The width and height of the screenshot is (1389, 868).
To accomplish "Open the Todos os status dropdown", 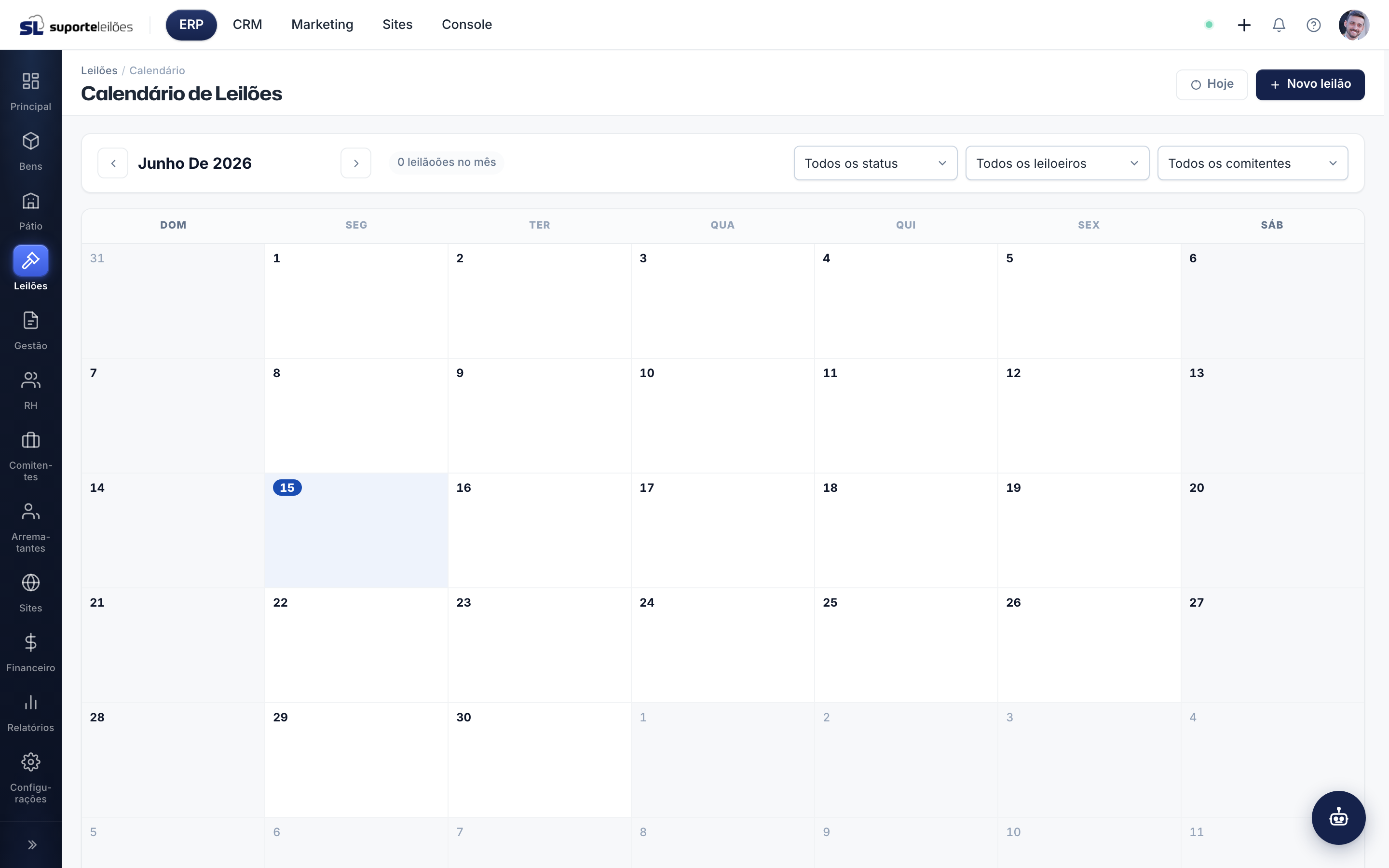I will 875,163.
